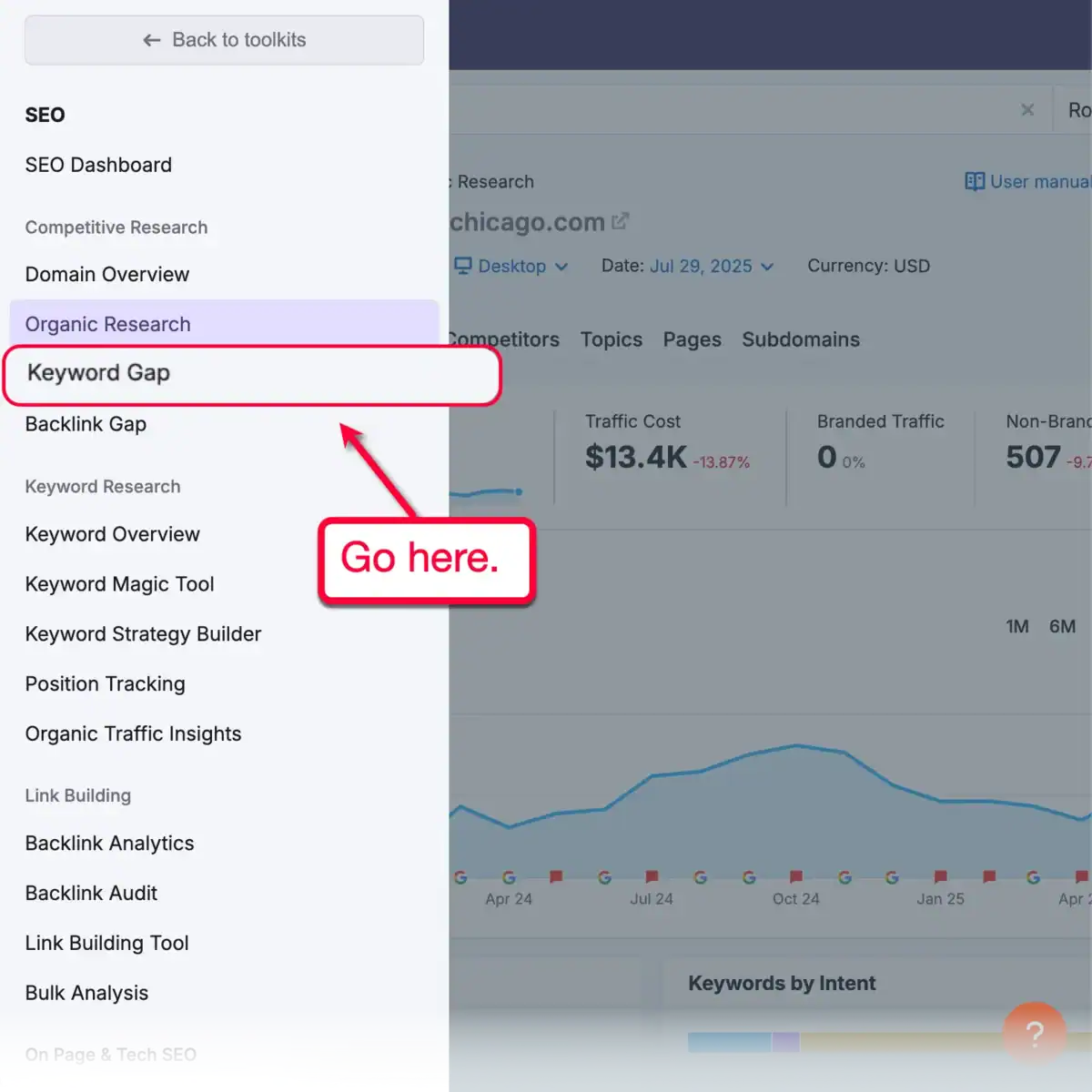Open the help question-mark bubble
The height and width of the screenshot is (1092, 1092).
pos(1035,1033)
